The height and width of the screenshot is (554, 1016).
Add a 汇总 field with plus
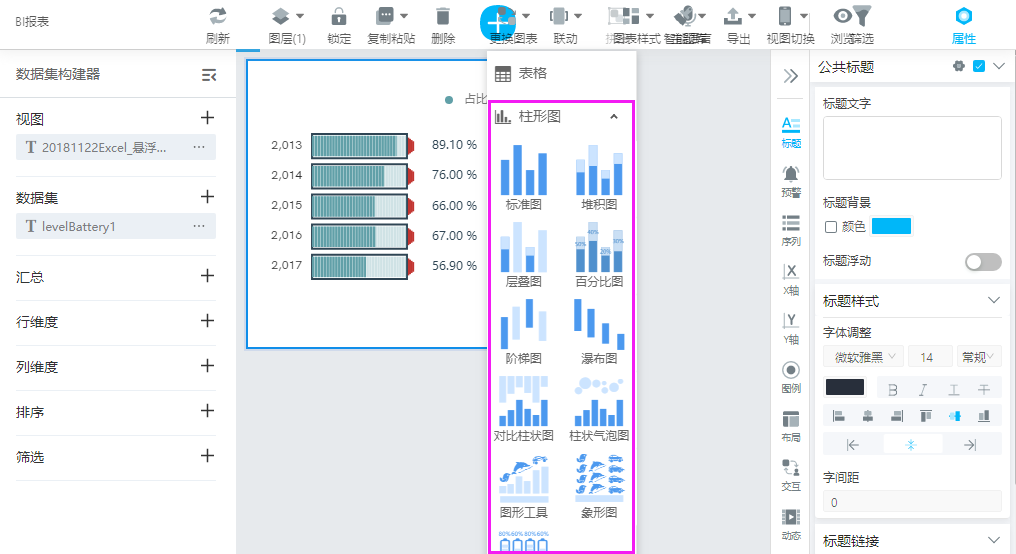tap(207, 276)
